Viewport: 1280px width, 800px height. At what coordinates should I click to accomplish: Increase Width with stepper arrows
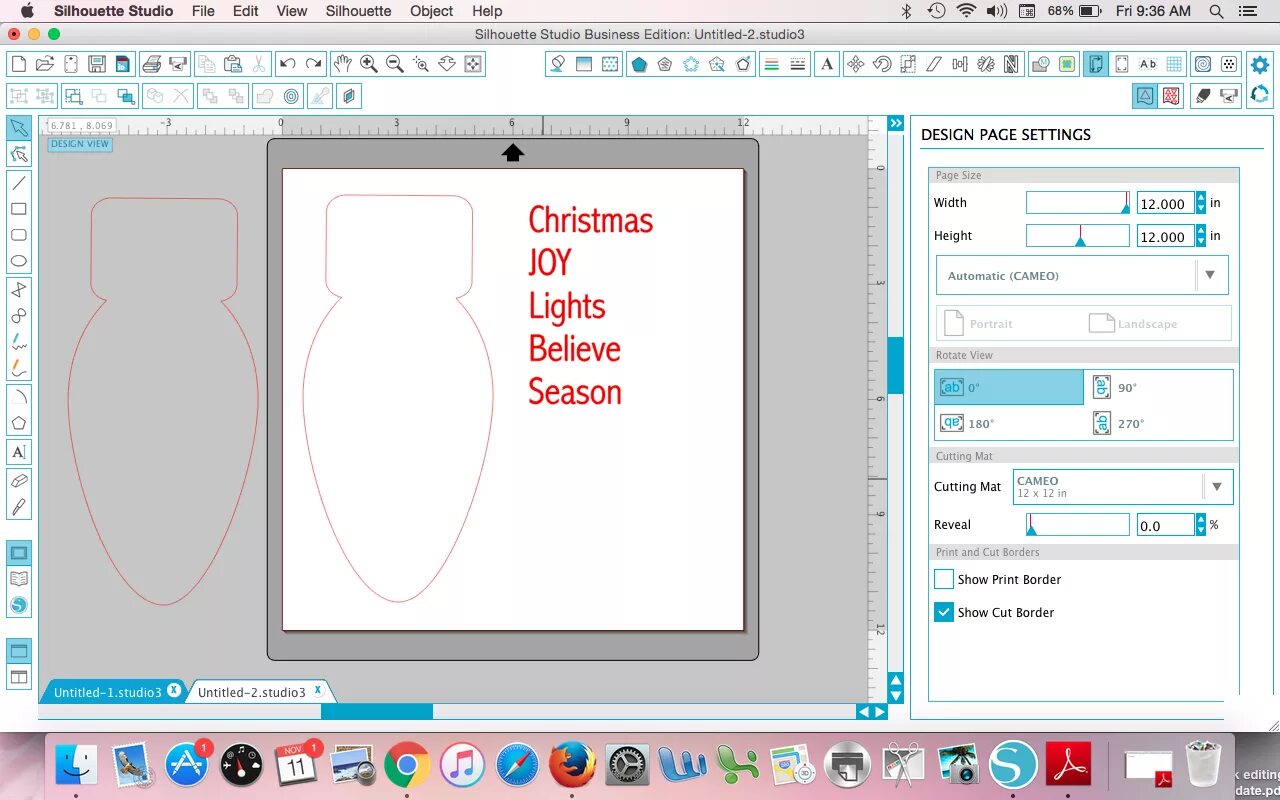click(x=1201, y=203)
